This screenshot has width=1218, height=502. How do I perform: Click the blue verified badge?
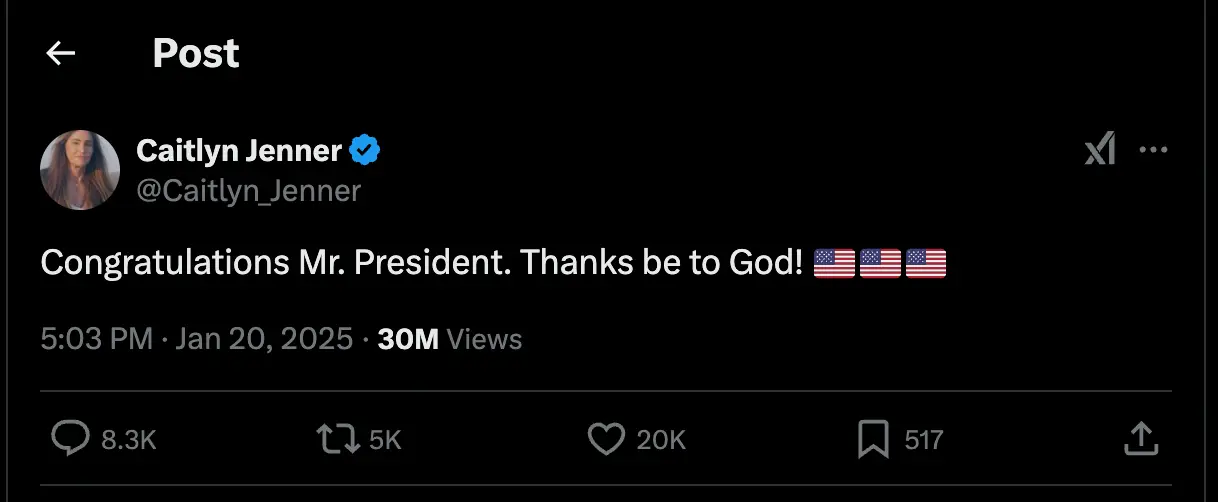tap(365, 151)
